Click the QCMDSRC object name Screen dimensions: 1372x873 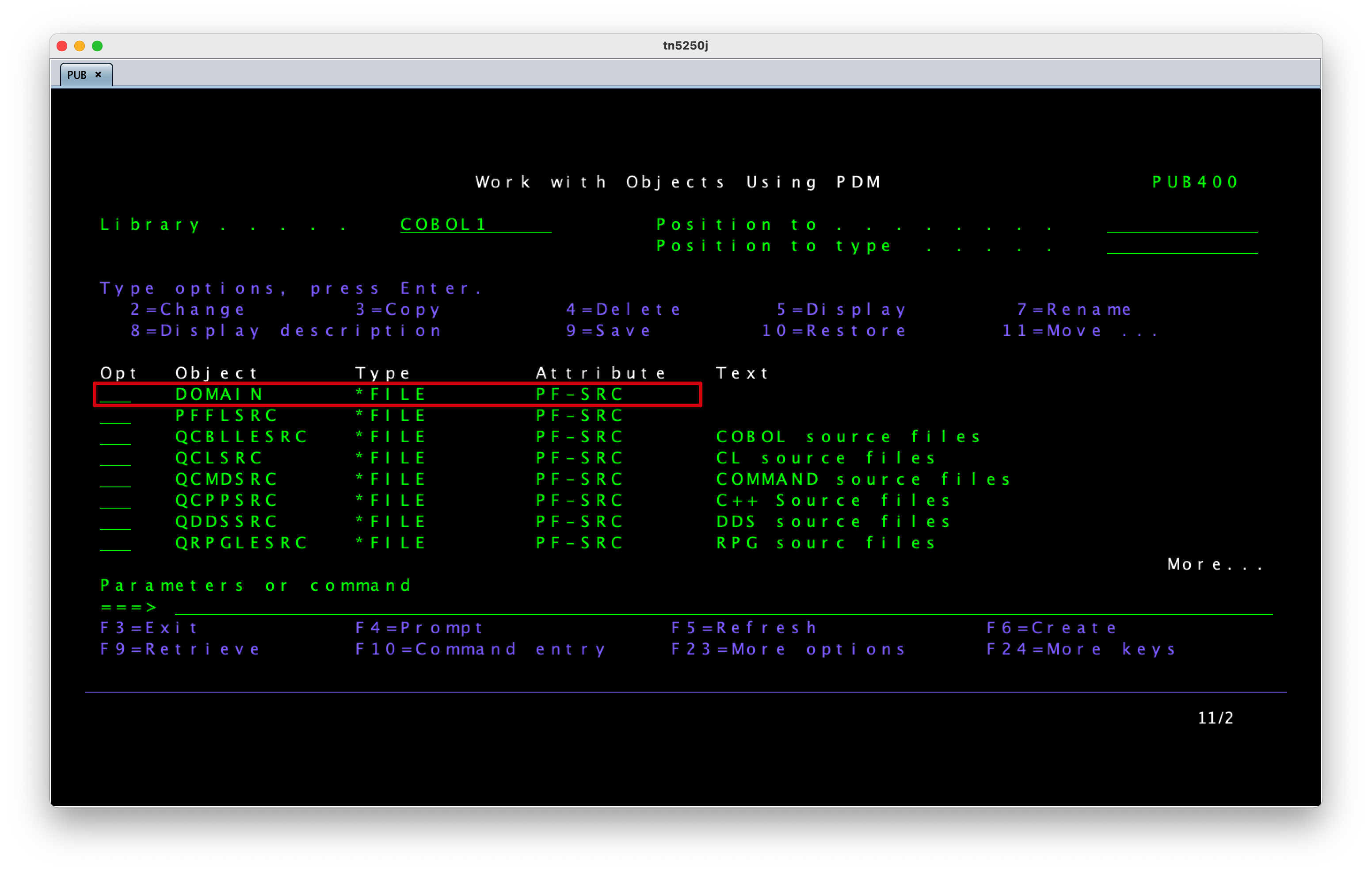coord(225,479)
